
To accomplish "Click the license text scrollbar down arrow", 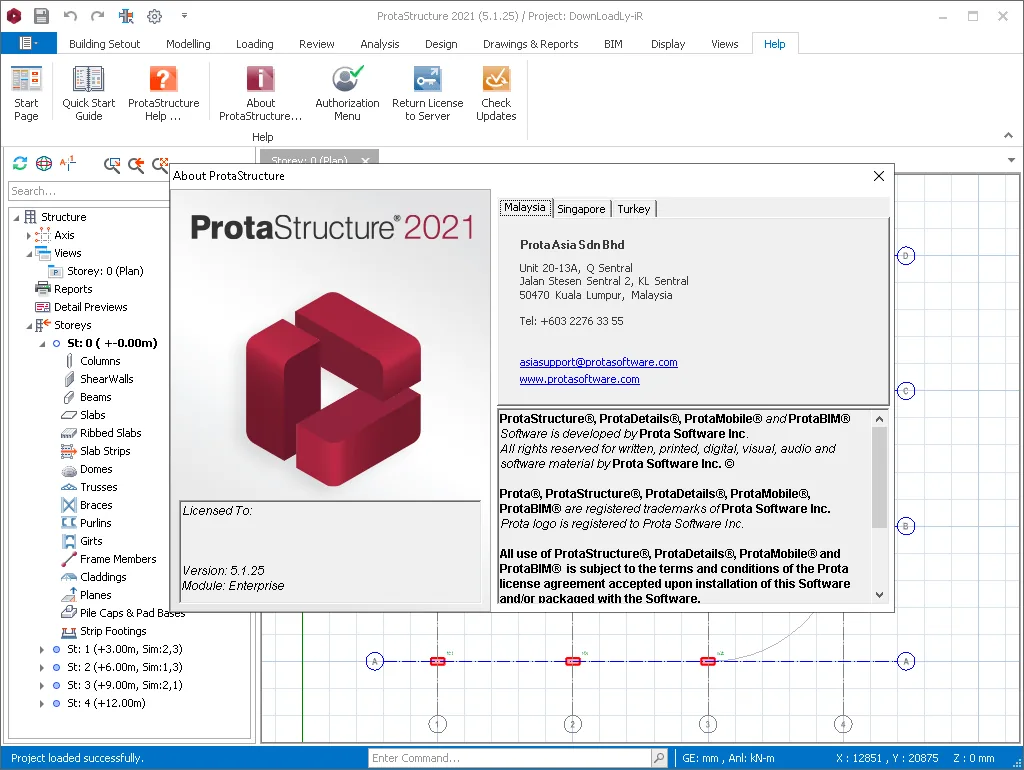I will (x=879, y=595).
